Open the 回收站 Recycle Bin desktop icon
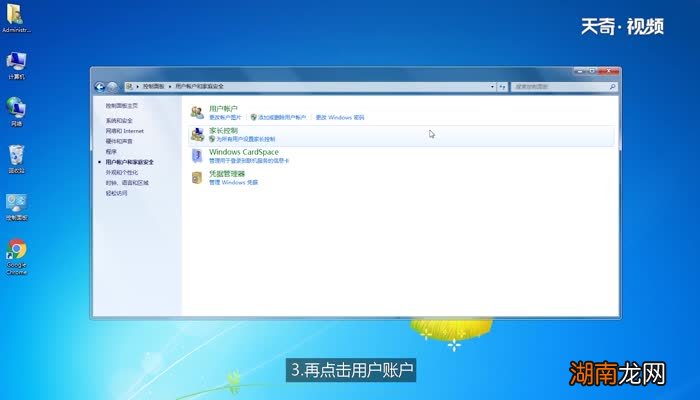The width and height of the screenshot is (700, 400). coord(16,159)
